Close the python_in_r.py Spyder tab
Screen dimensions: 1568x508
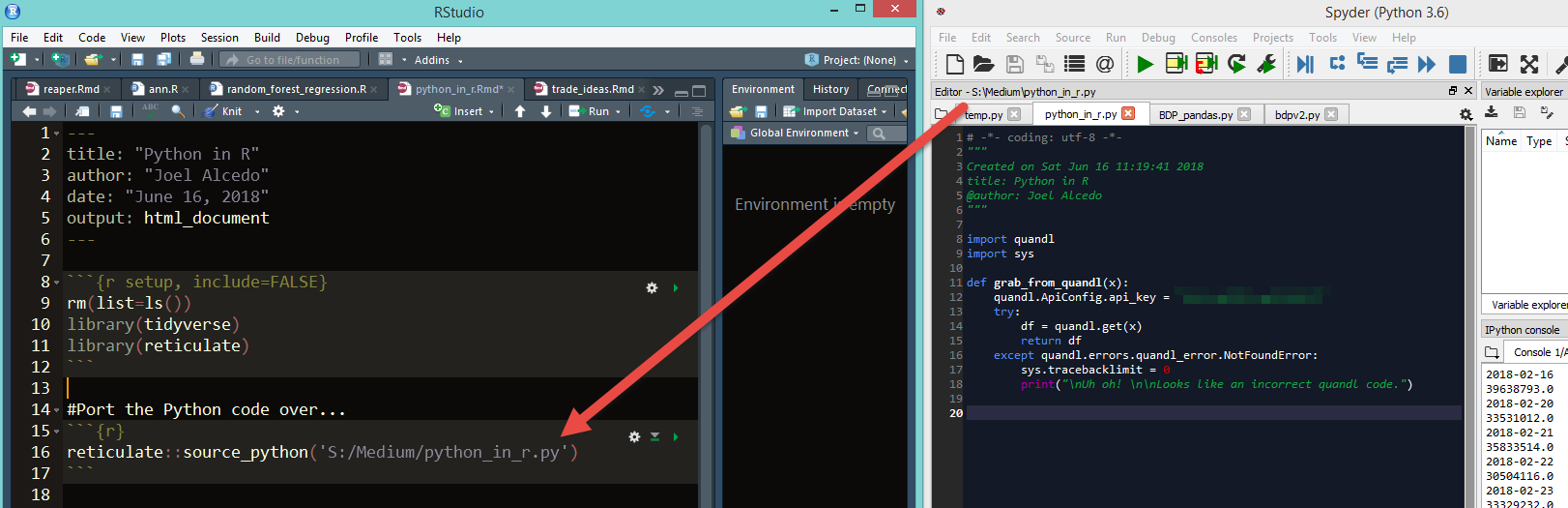[x=1128, y=114]
